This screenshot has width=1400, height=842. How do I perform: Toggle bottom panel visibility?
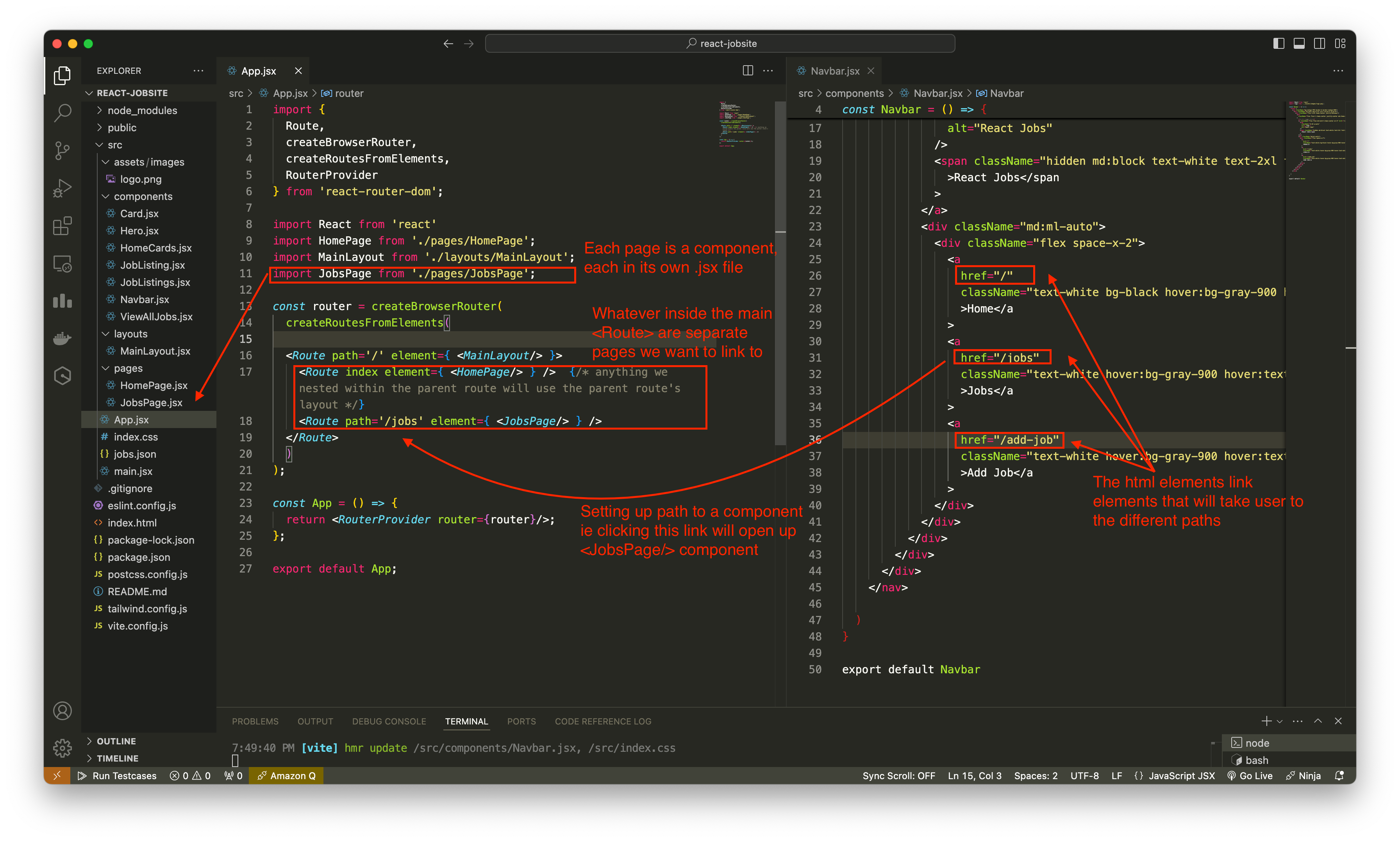(x=1299, y=44)
